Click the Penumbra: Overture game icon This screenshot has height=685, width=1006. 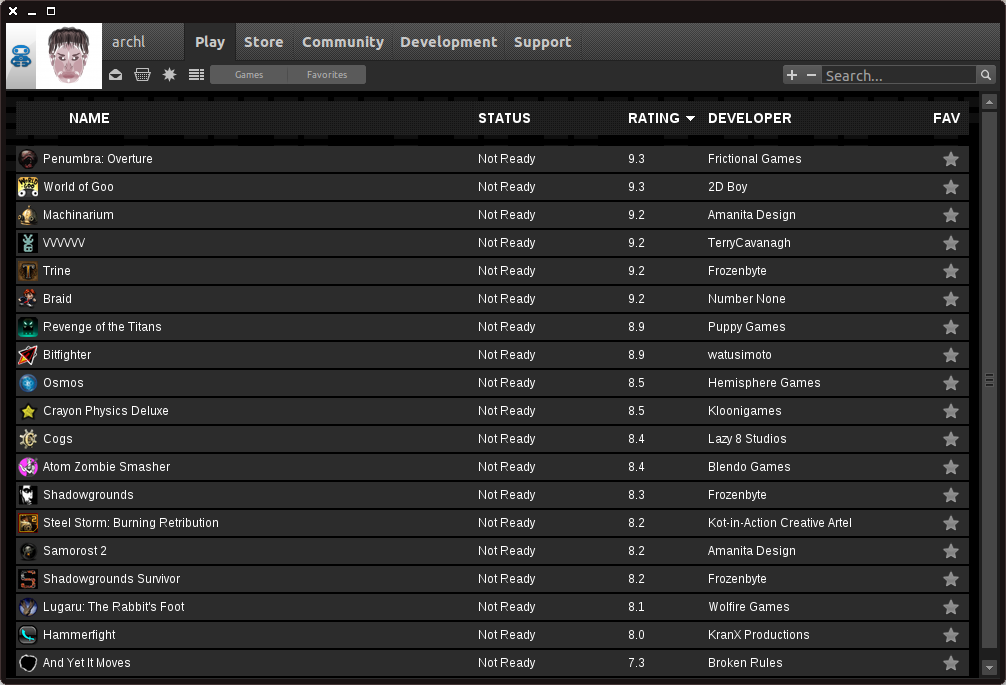(28, 158)
